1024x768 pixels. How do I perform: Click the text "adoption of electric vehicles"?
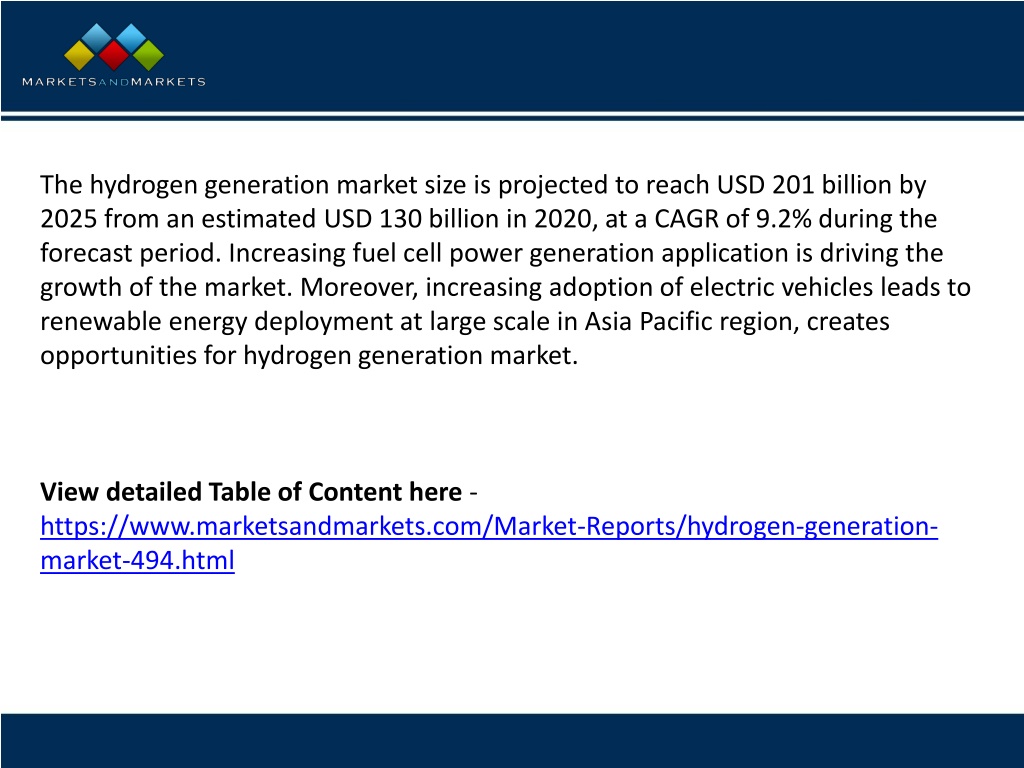click(711, 287)
